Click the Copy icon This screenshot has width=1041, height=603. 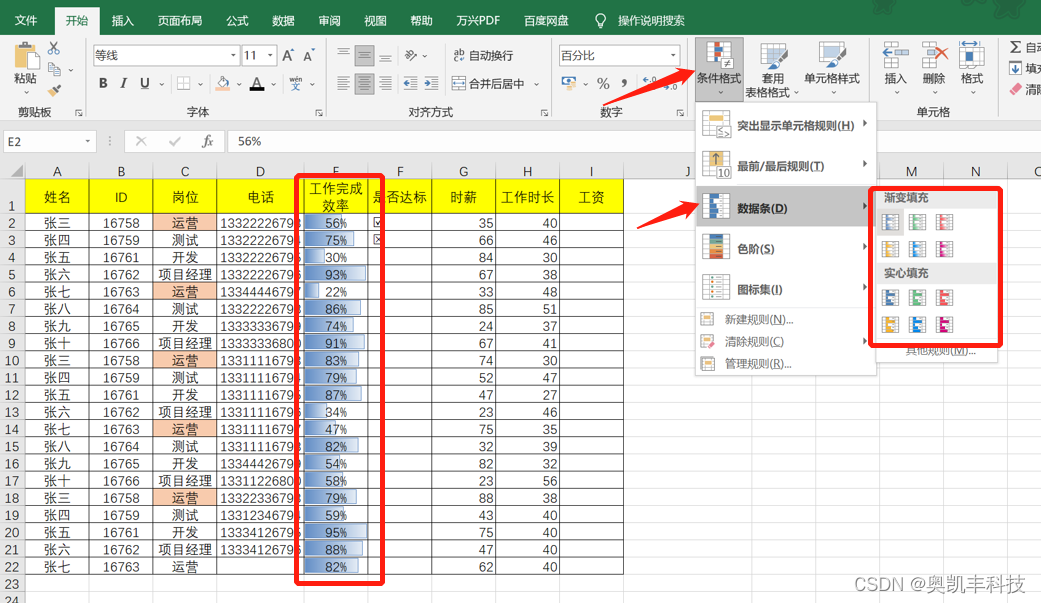point(54,68)
